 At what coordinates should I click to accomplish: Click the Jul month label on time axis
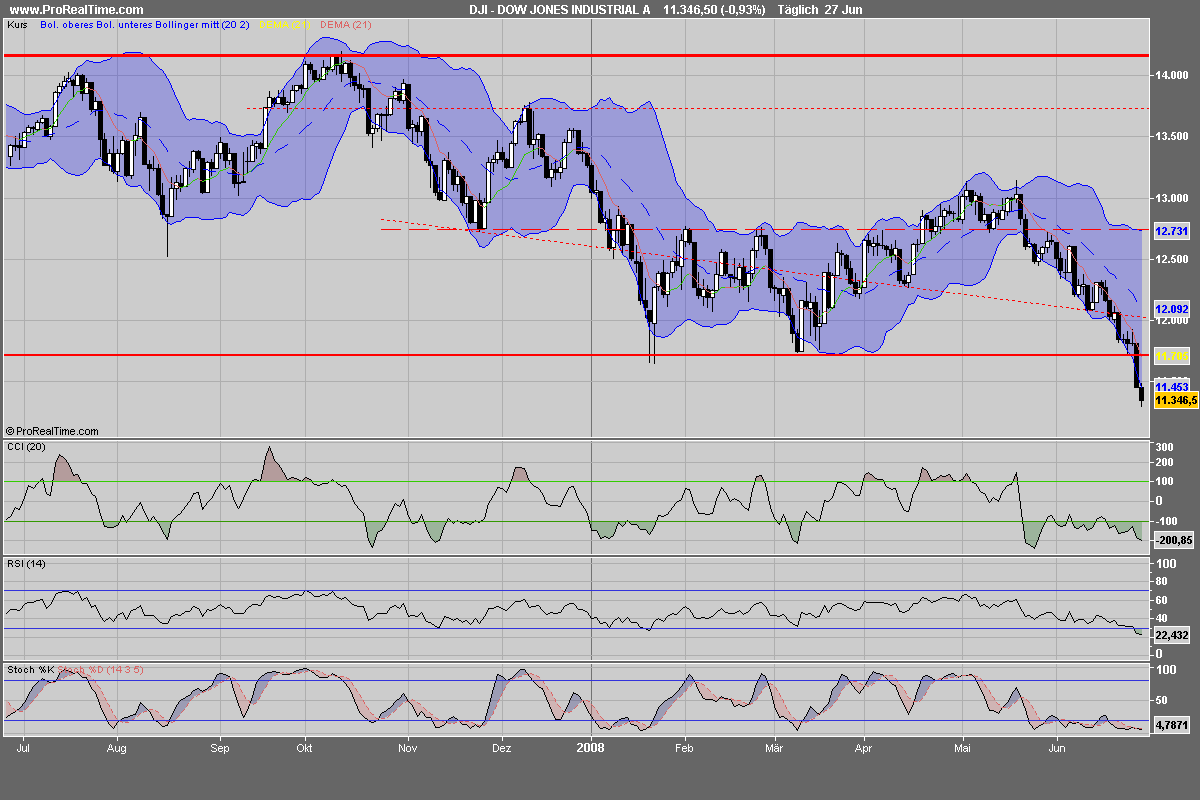click(x=22, y=746)
